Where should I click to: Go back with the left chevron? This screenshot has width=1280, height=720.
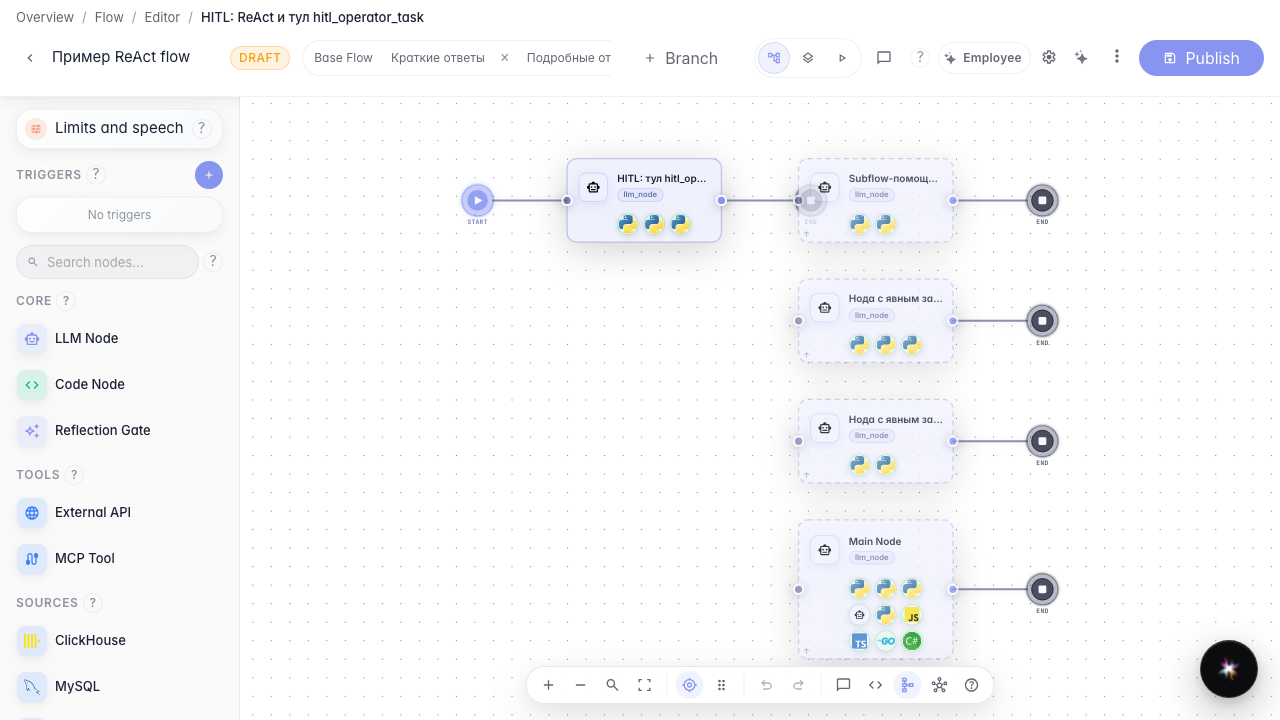(x=30, y=58)
